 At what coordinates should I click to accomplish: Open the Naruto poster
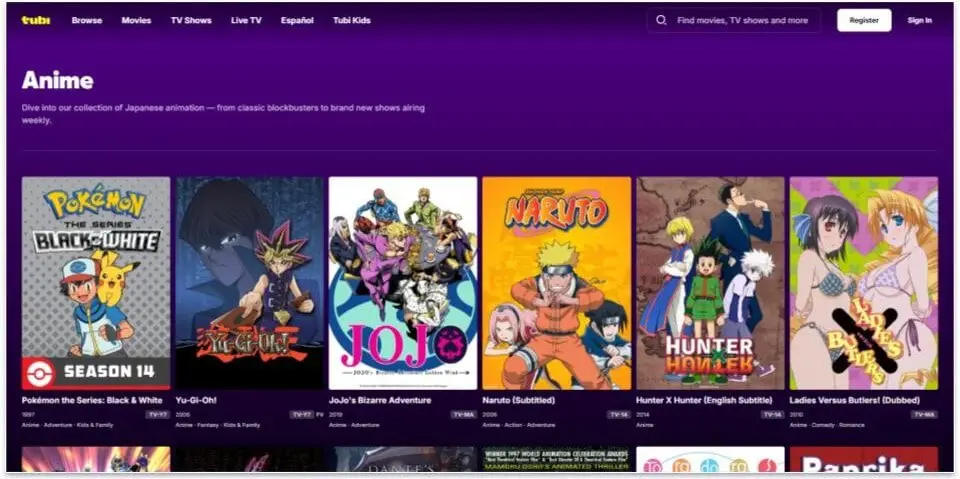[x=557, y=283]
